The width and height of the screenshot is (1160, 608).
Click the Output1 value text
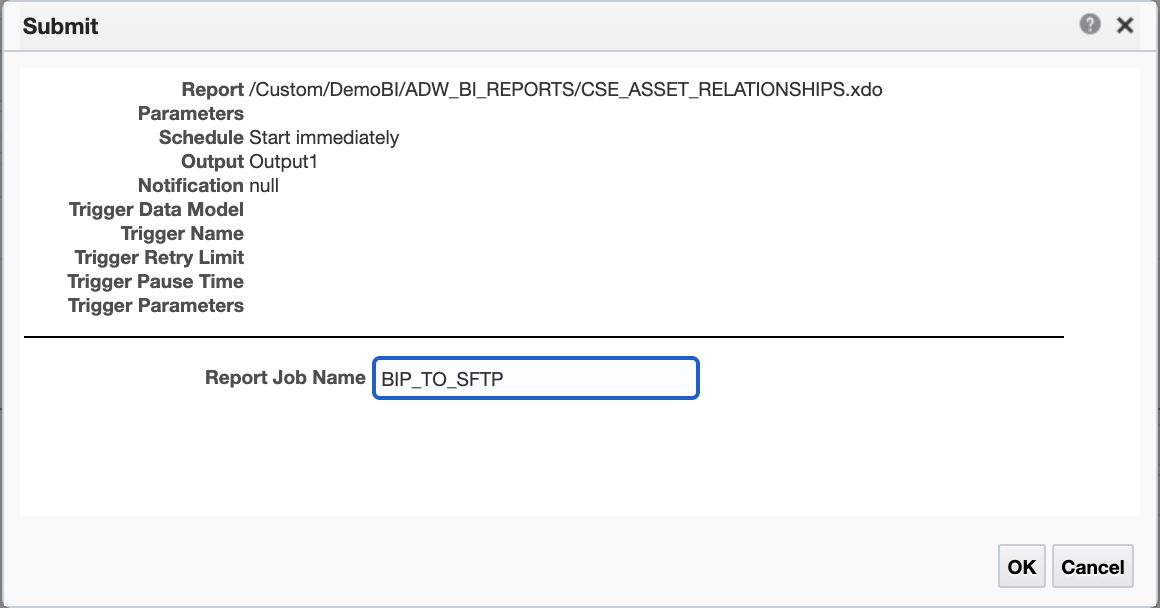coord(283,162)
